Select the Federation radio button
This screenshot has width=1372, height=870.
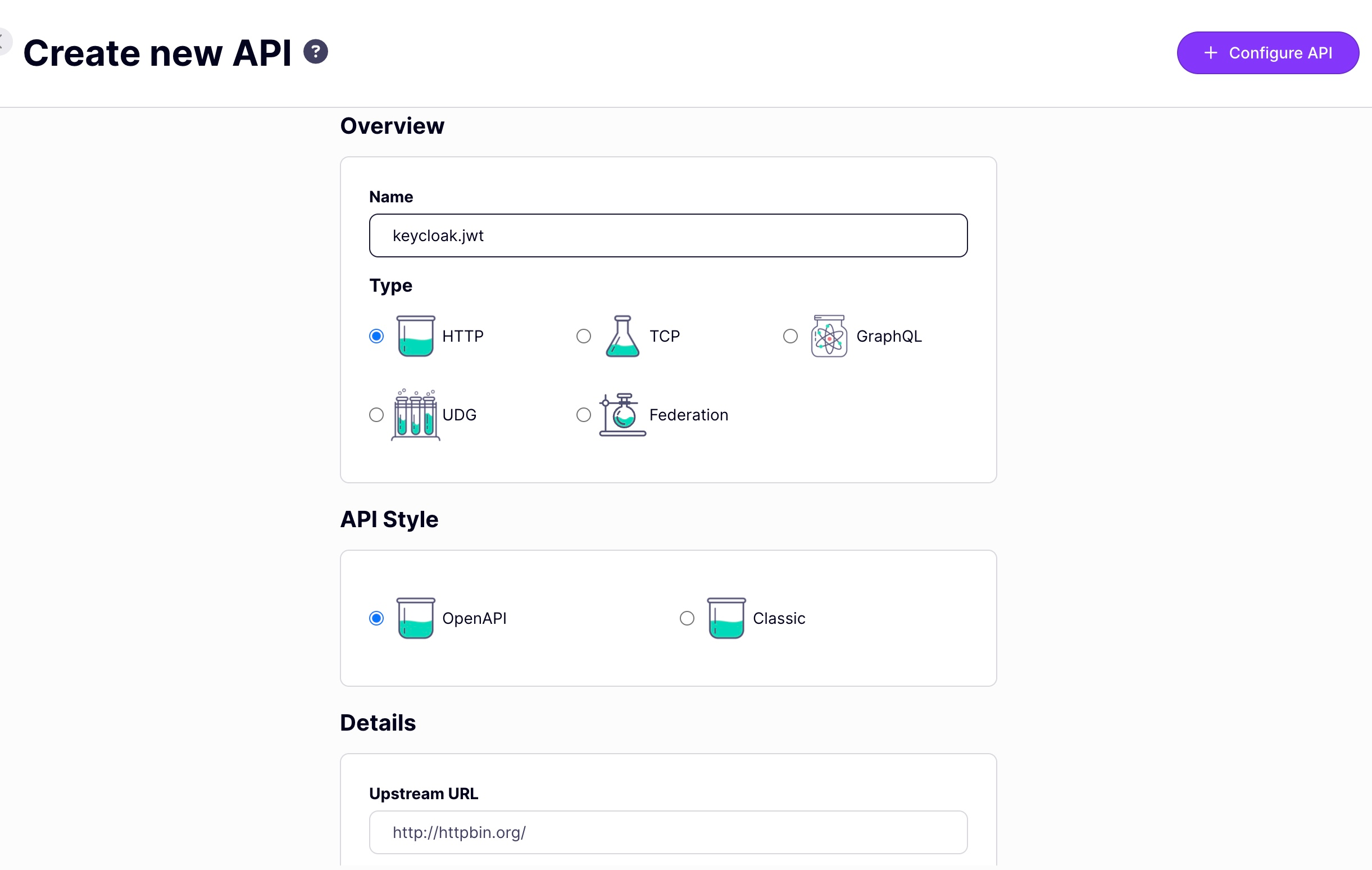(583, 414)
